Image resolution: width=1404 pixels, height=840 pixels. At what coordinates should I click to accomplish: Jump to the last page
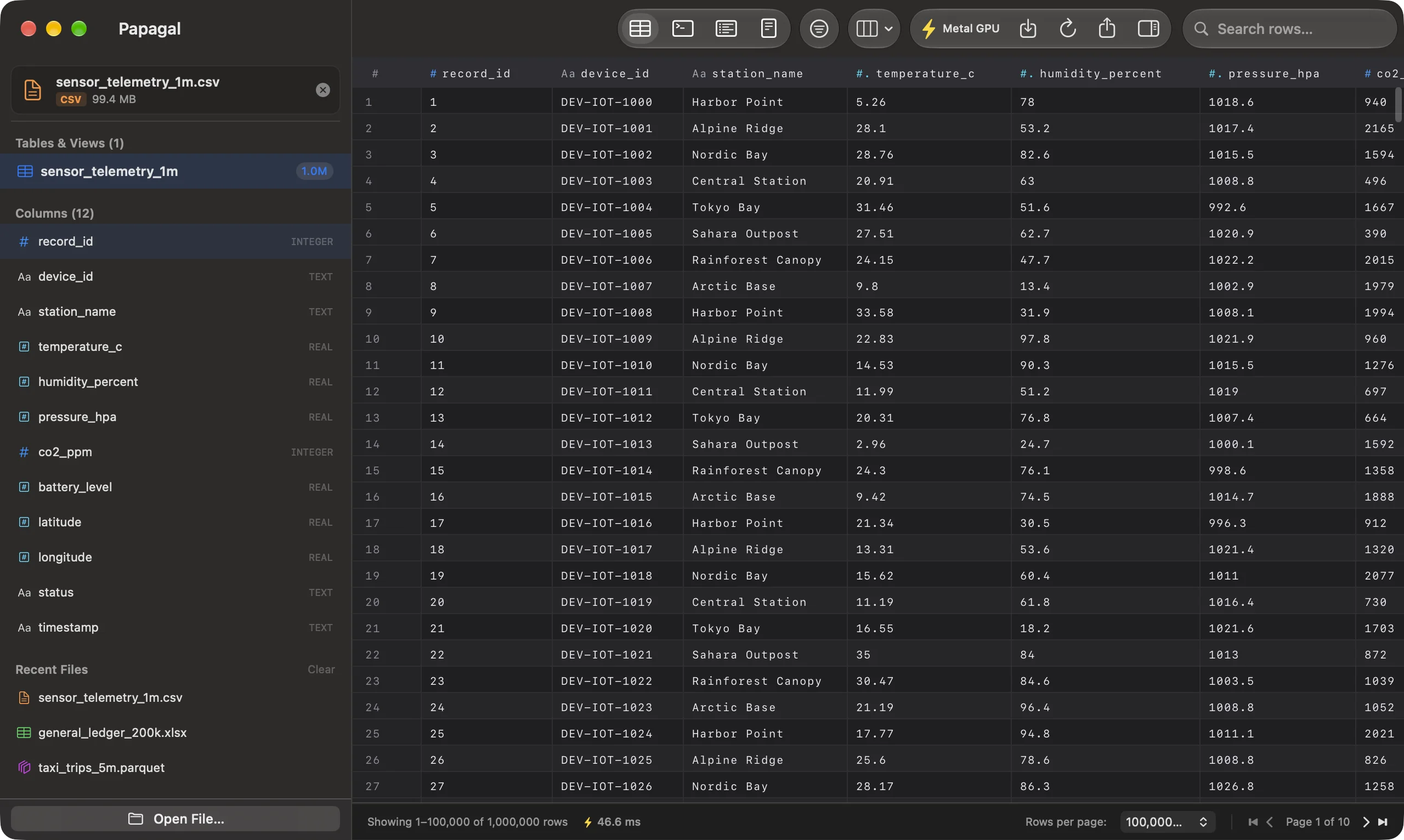(x=1383, y=821)
